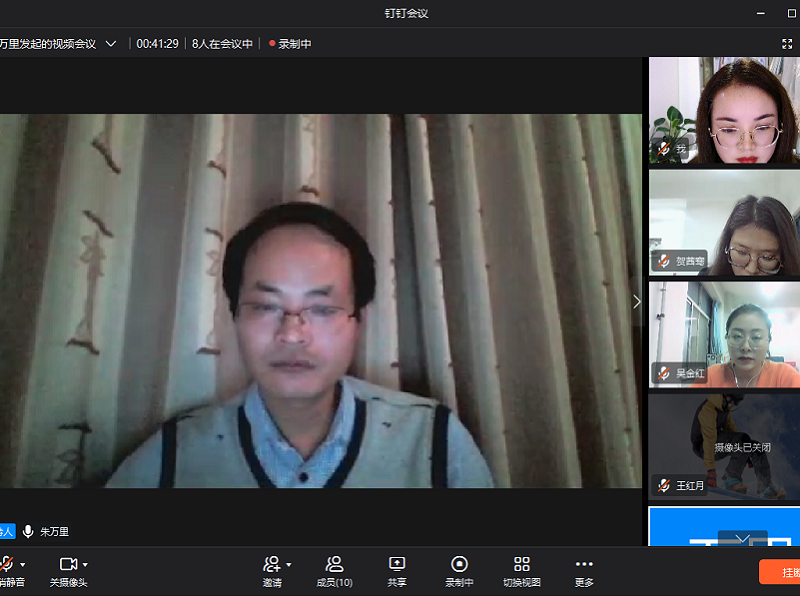Viewport: 800px width, 596px height.
Task: Select 王红月's camera-off thumbnail
Action: point(724,446)
